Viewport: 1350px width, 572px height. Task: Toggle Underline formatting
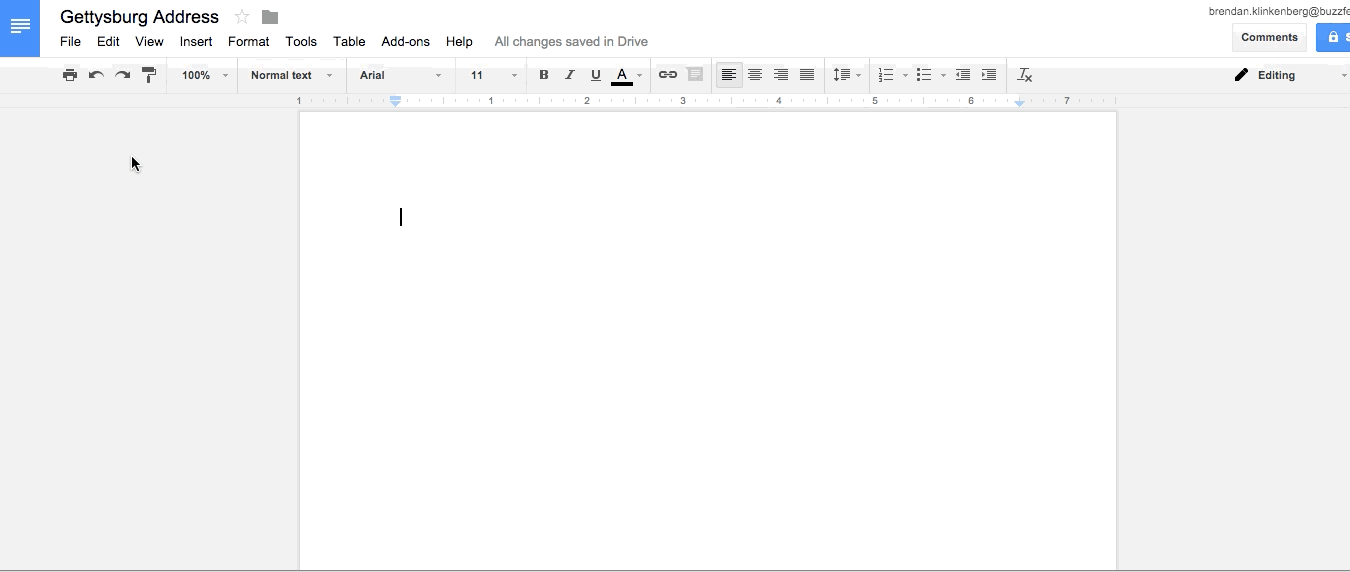click(596, 75)
